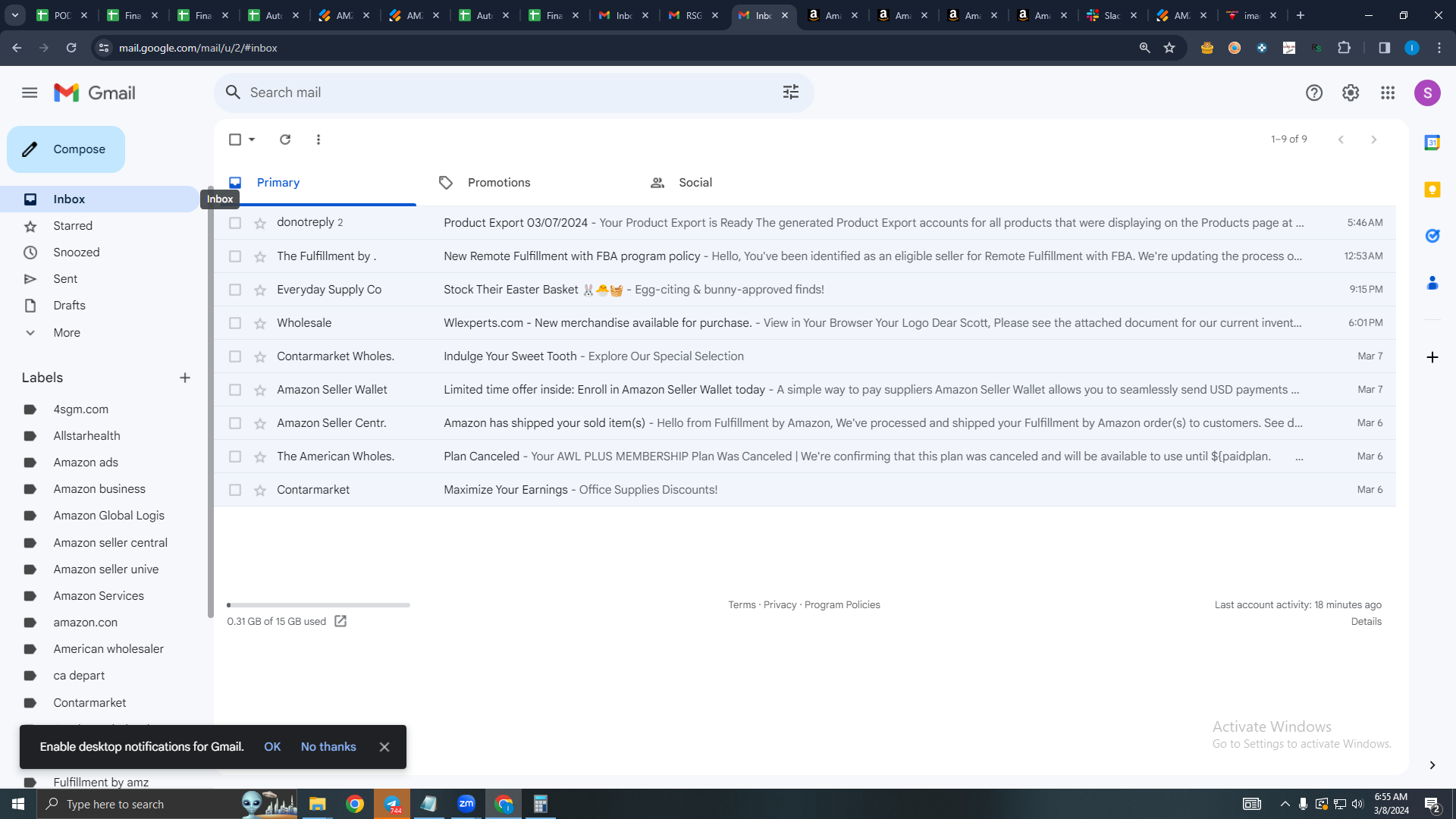Screen dimensions: 1456x819
Task: Open the More options three-dot menu
Action: click(318, 140)
